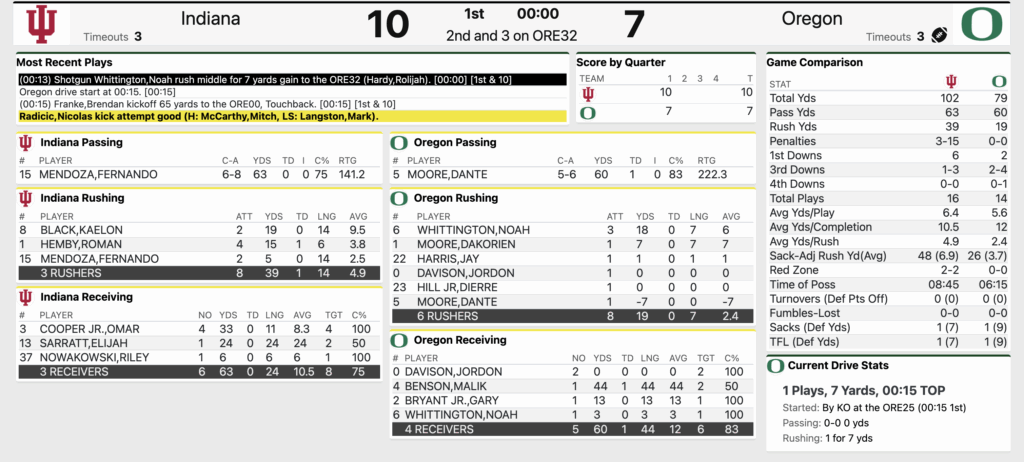Click player MOORE,DANTE in Oregon Passing

tap(448, 175)
